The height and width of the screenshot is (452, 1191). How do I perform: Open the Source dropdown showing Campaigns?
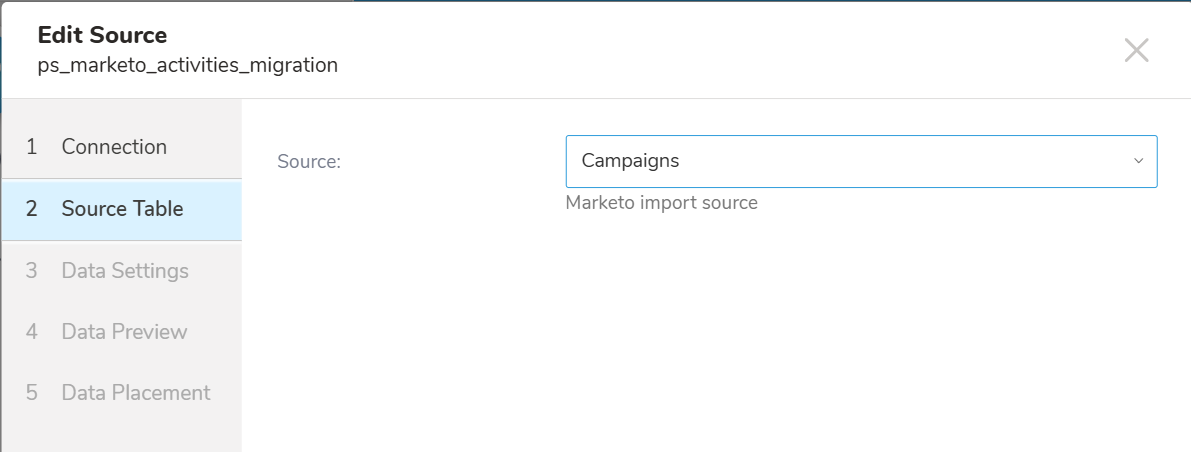[x=860, y=161]
